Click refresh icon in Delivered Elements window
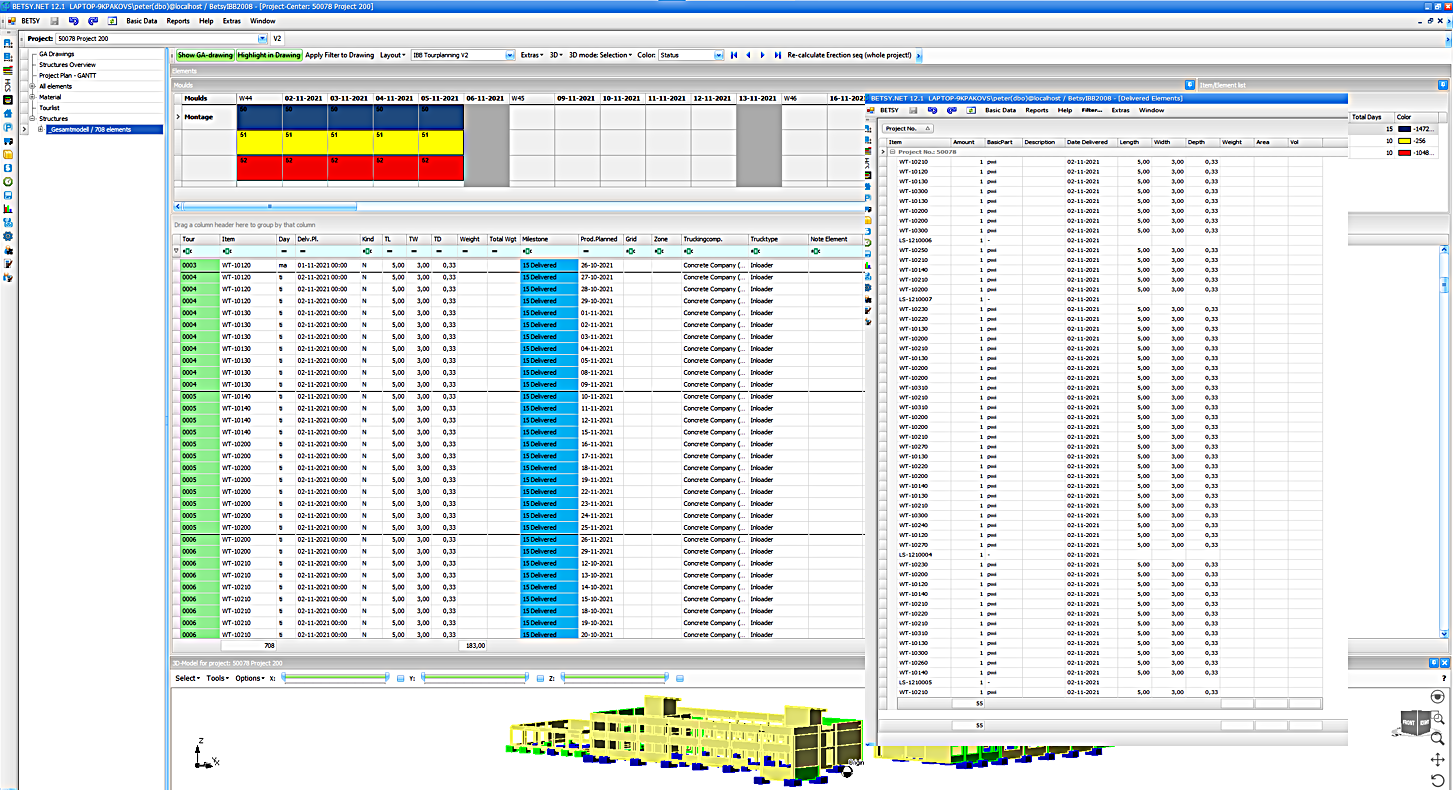Image resolution: width=1453 pixels, height=790 pixels. [969, 110]
